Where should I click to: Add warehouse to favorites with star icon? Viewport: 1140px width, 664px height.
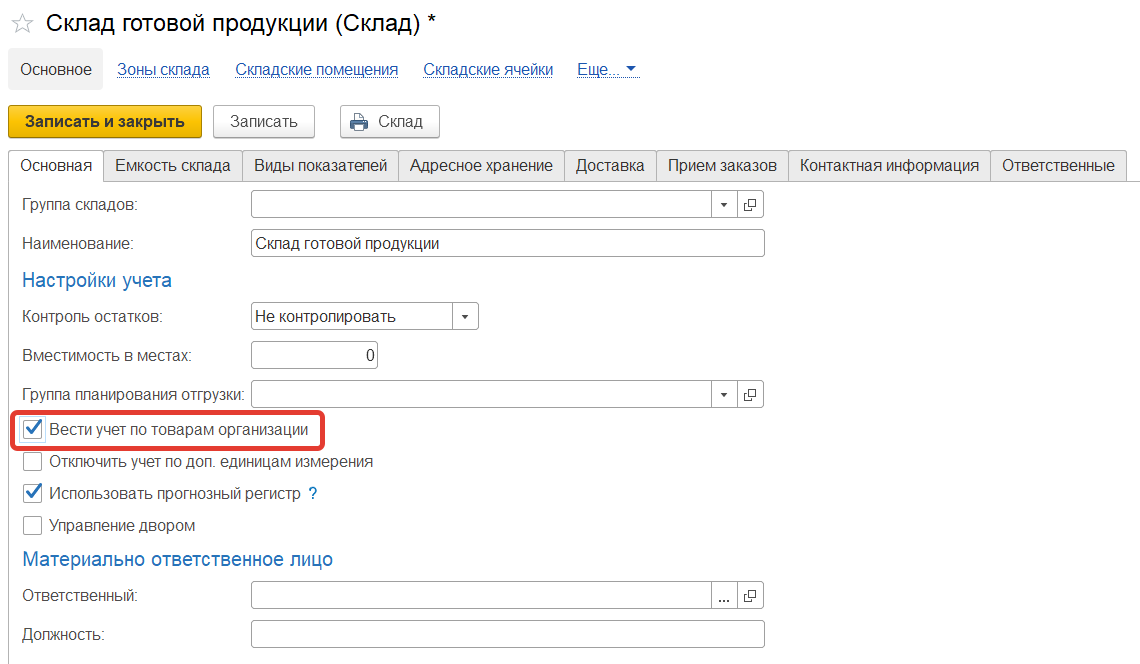[22, 24]
